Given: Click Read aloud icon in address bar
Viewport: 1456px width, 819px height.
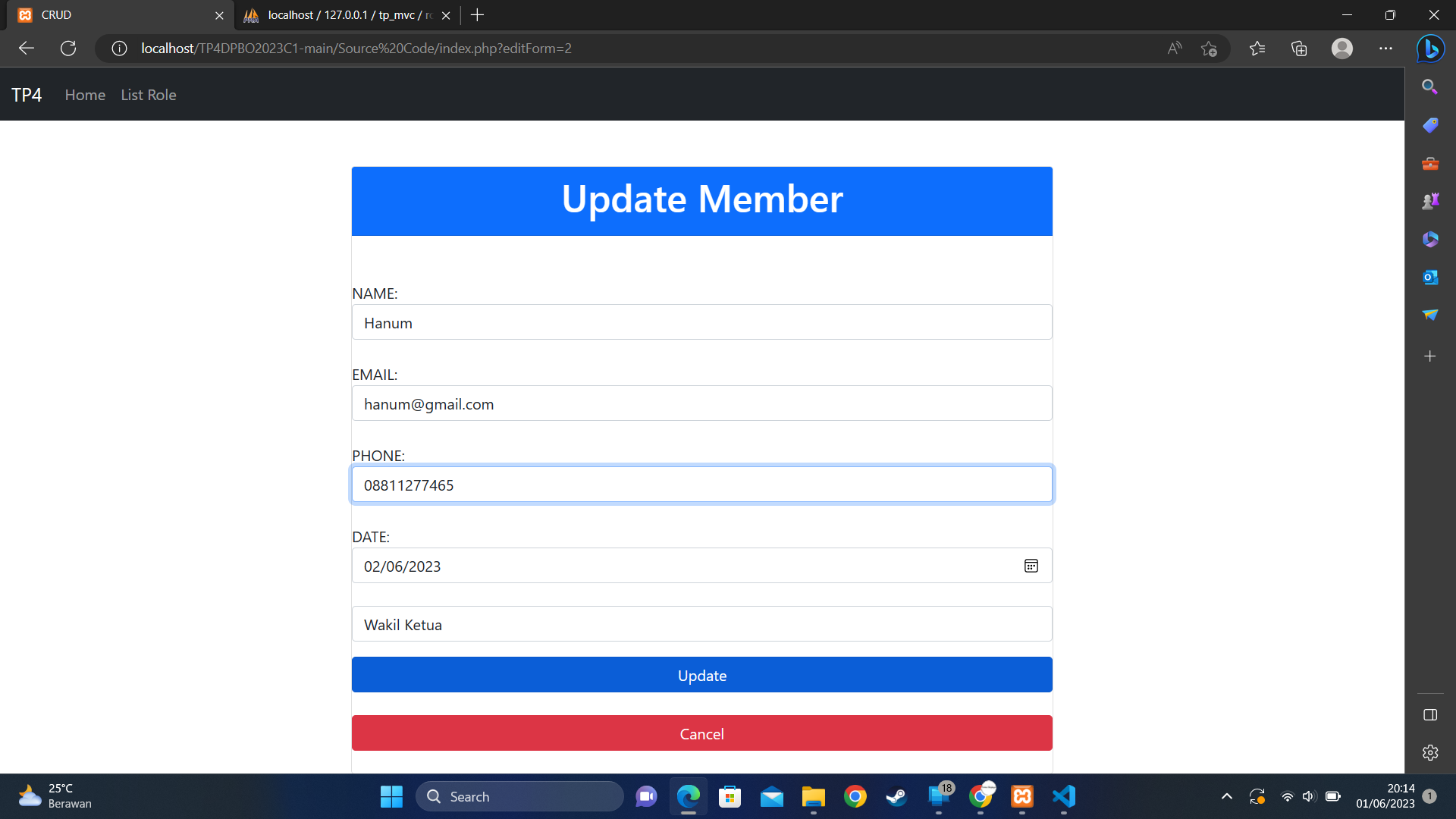Looking at the screenshot, I should pos(1174,49).
